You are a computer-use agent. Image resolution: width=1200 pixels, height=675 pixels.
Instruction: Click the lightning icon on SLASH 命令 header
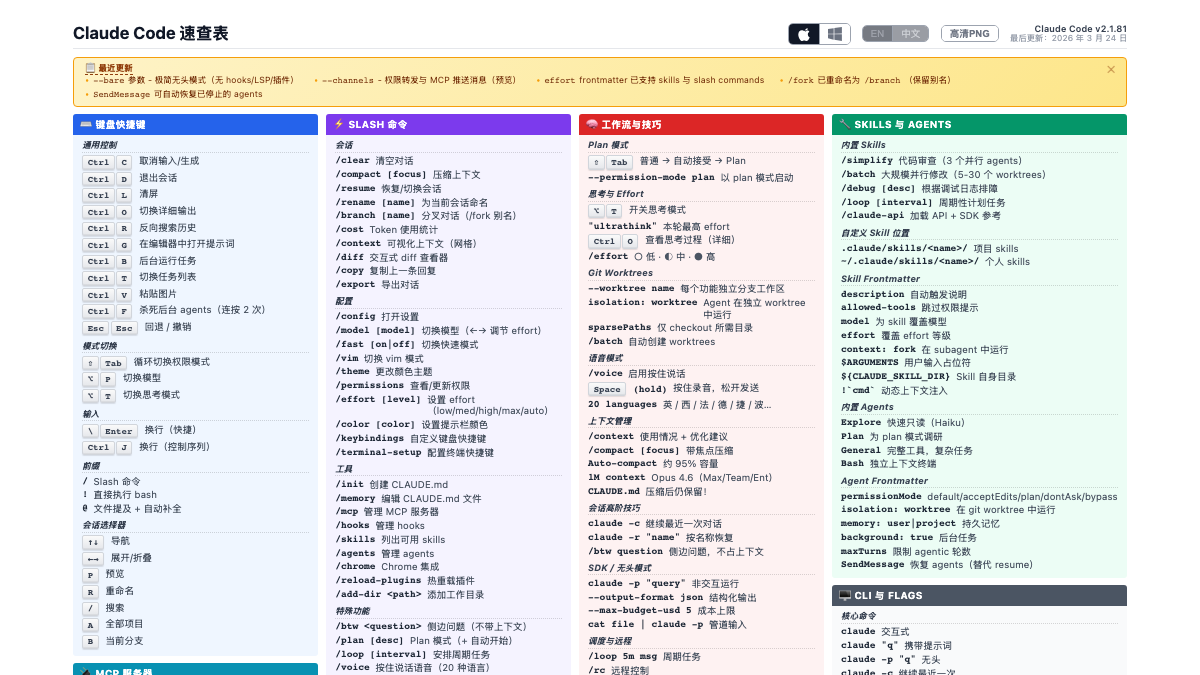click(x=337, y=124)
